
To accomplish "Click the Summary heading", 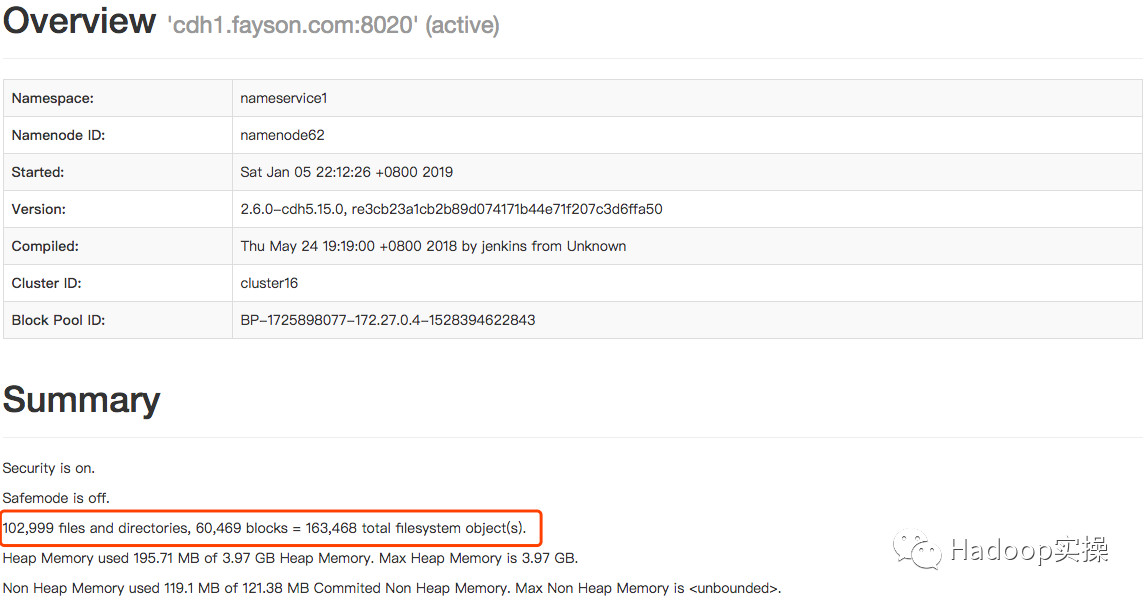I will (x=81, y=400).
